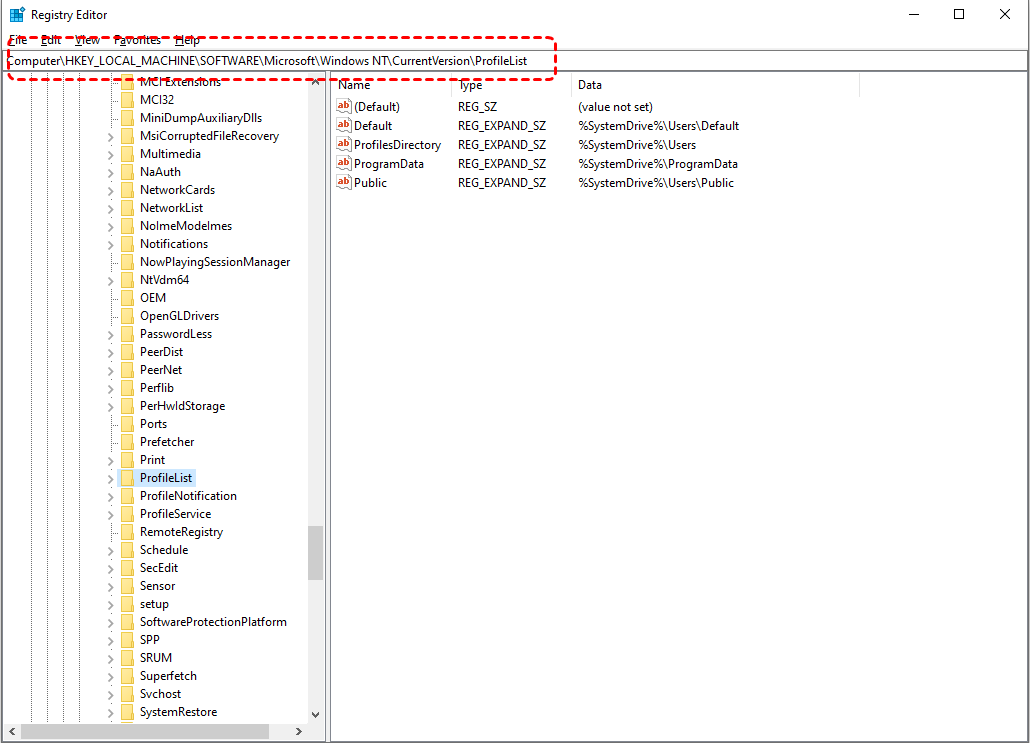
Task: Expand the Print key
Action: point(110,461)
